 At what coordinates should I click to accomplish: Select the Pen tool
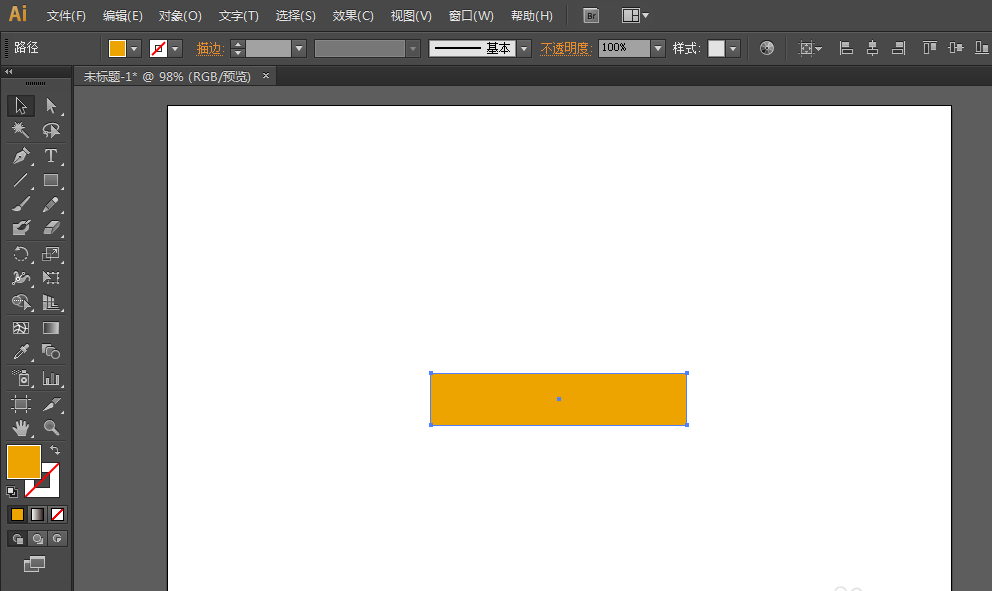21,156
